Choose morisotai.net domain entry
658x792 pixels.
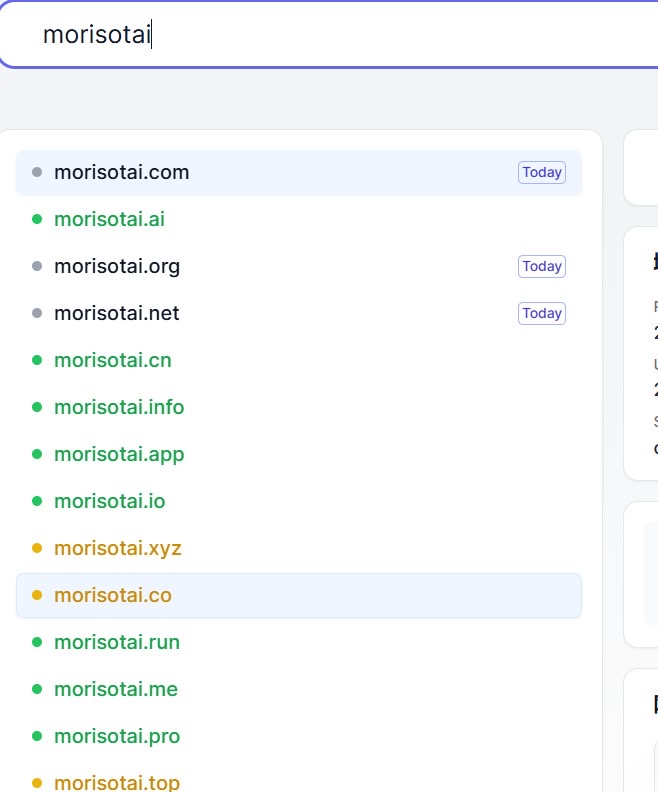[116, 314]
